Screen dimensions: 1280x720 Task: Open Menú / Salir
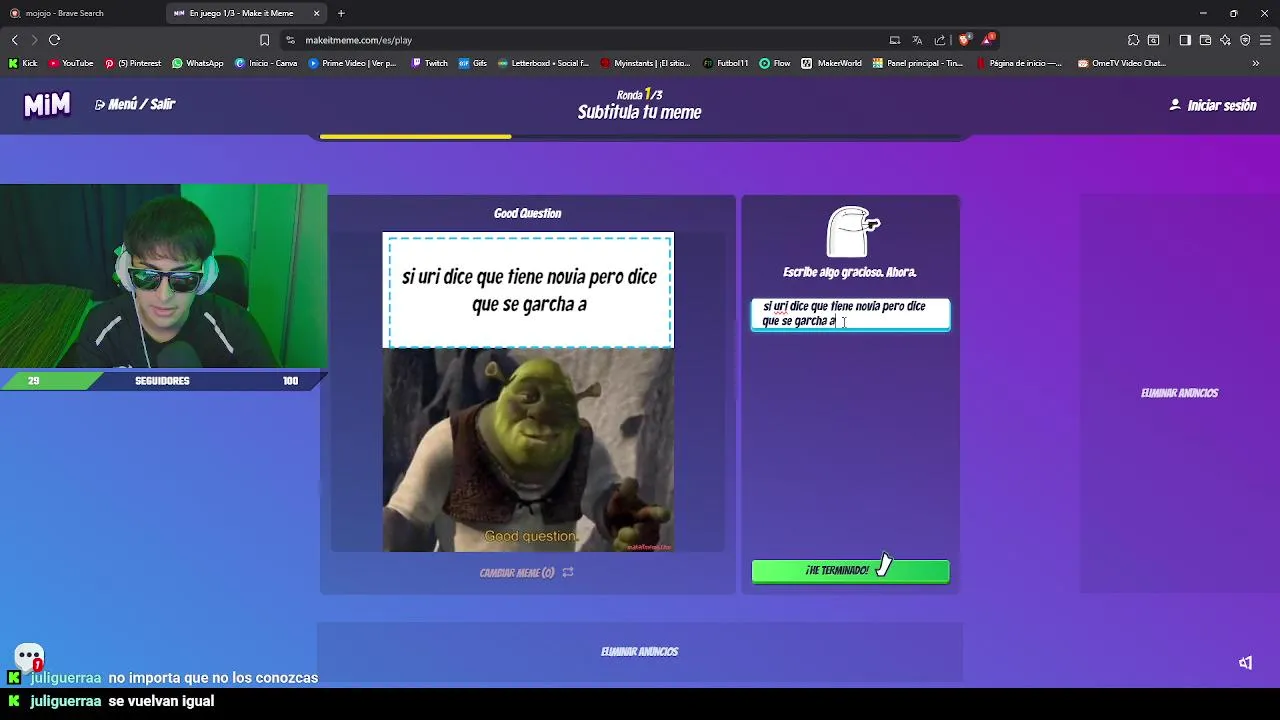[135, 104]
